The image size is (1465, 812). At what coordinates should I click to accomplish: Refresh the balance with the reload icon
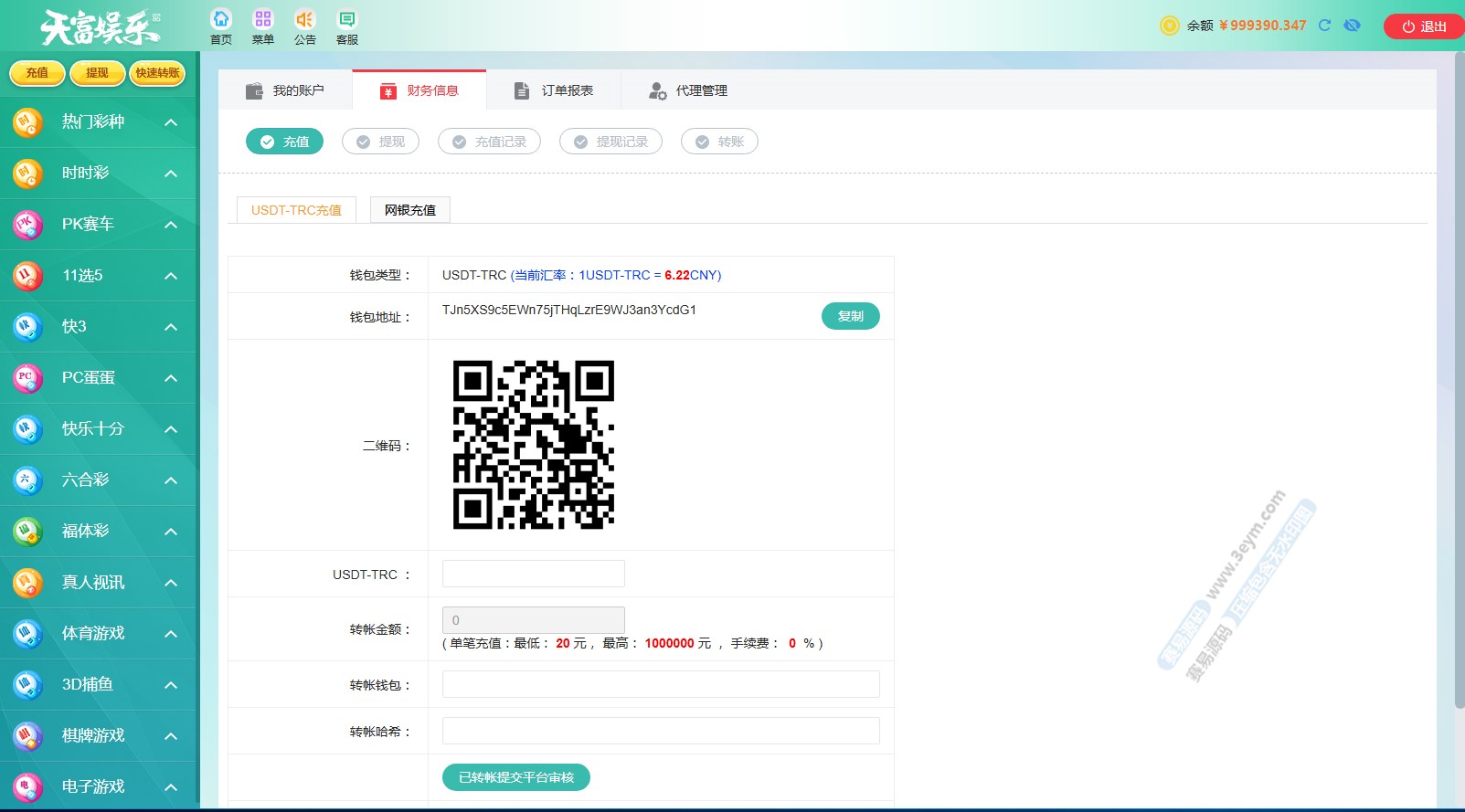(x=1324, y=26)
